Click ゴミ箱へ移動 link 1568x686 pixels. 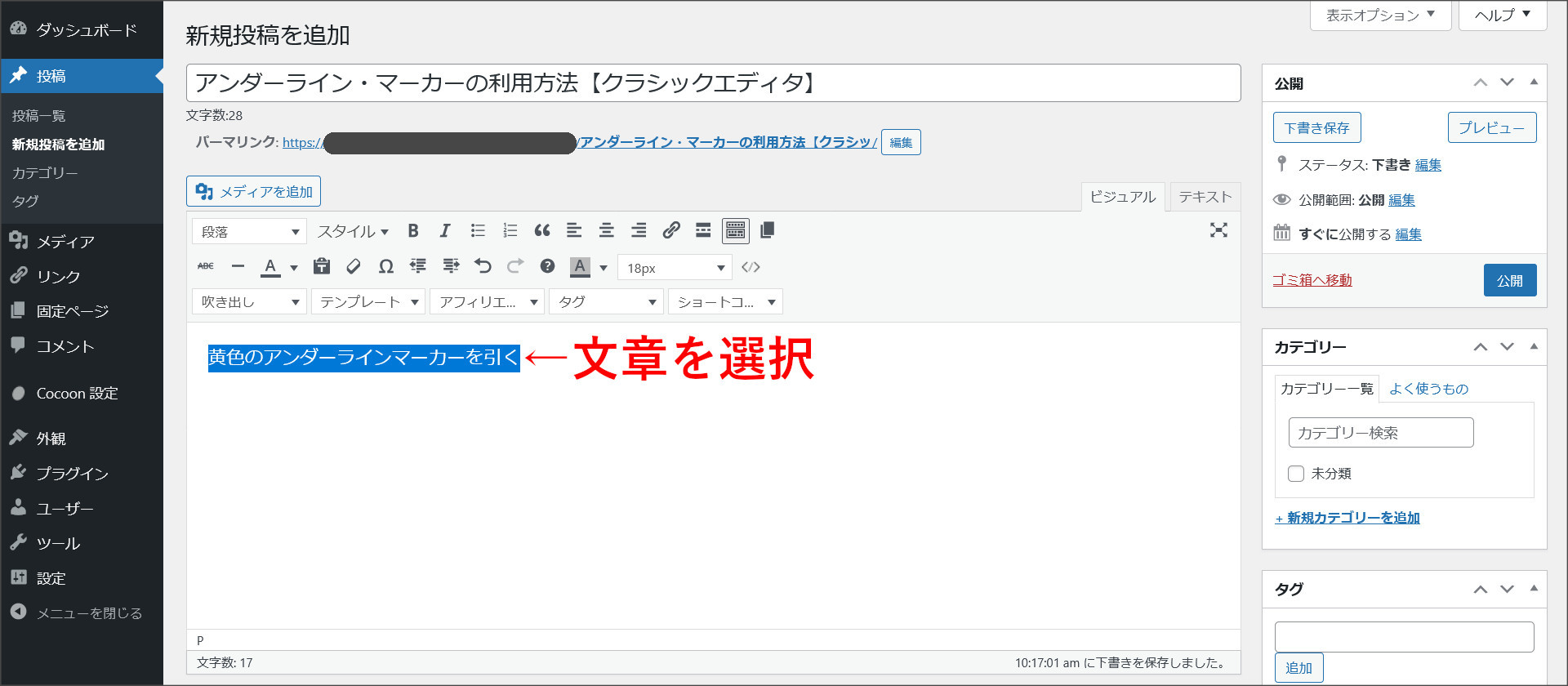[x=1312, y=280]
